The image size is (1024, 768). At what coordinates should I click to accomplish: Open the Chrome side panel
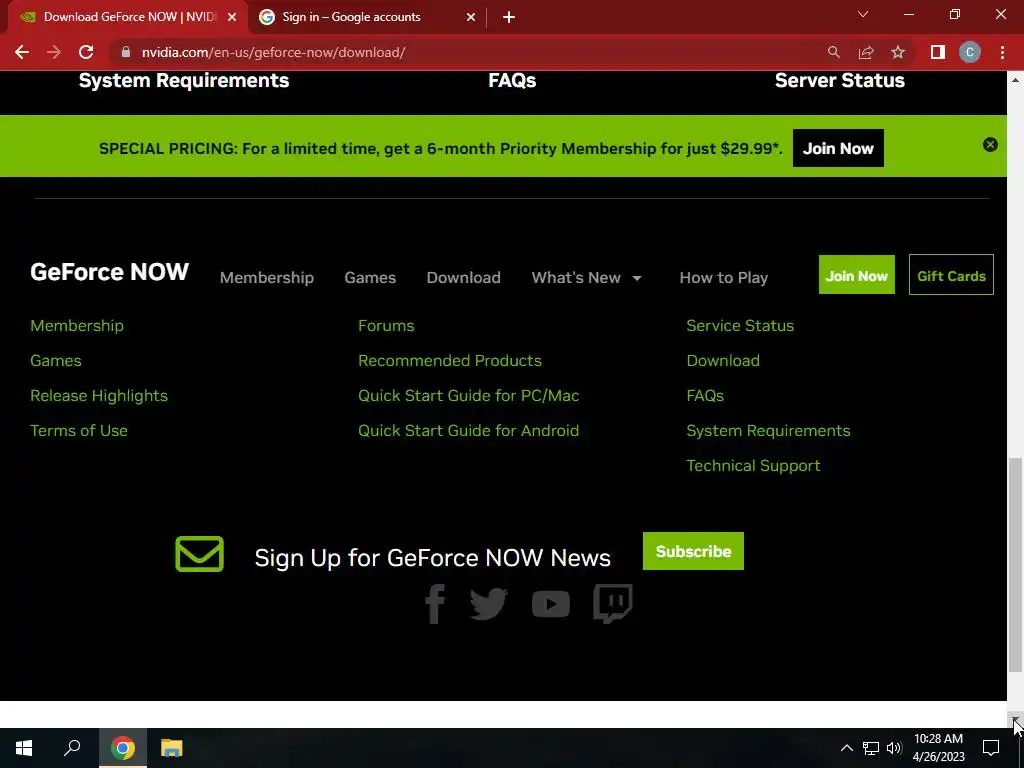coord(938,52)
